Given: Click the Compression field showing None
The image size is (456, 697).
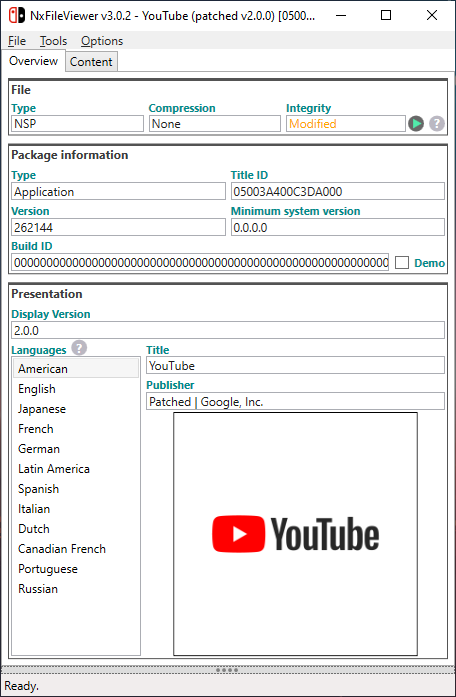Looking at the screenshot, I should click(215, 124).
